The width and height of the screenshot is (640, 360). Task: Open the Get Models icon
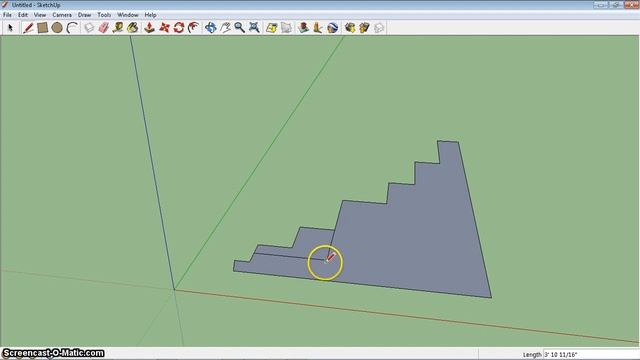pyautogui.click(x=350, y=28)
